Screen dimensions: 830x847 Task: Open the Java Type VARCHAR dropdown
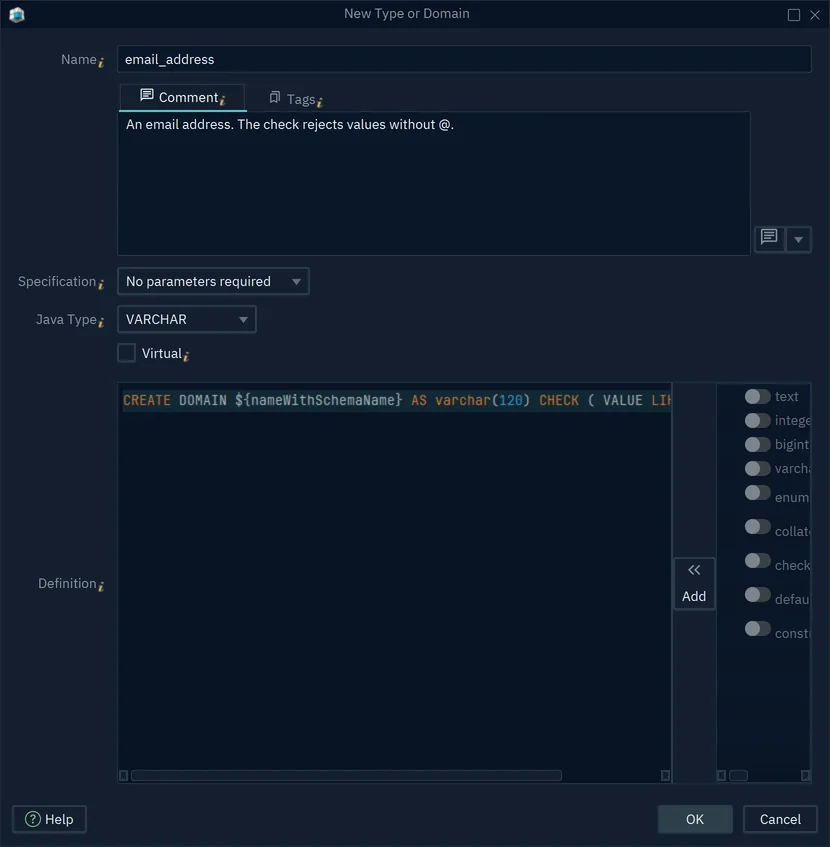click(x=187, y=319)
